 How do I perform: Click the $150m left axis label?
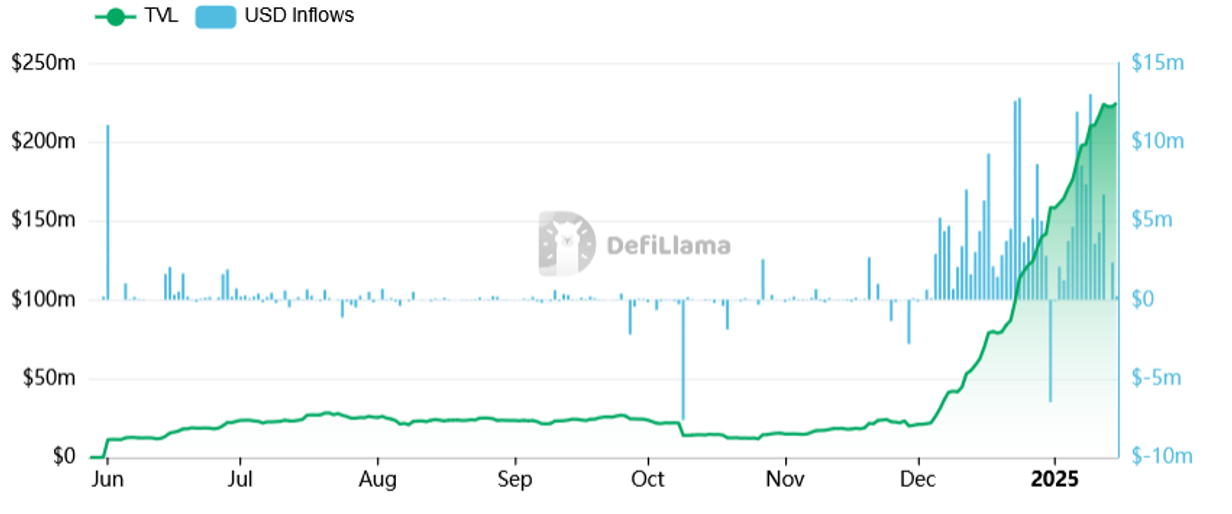[42, 220]
